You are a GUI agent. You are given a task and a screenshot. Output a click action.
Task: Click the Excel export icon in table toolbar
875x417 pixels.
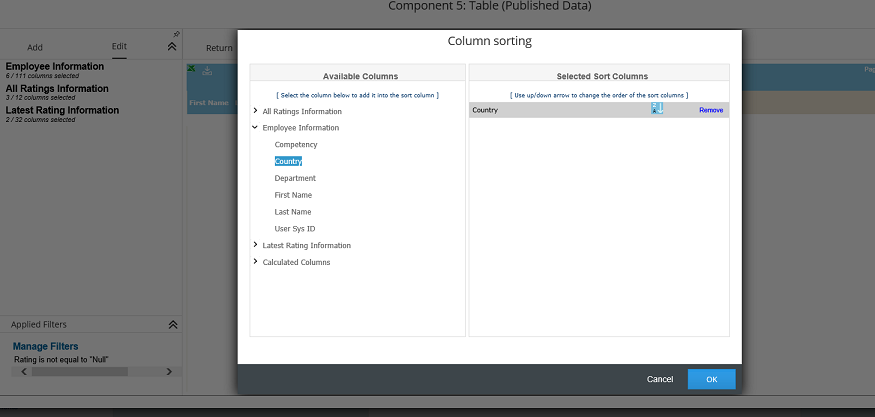coord(191,69)
